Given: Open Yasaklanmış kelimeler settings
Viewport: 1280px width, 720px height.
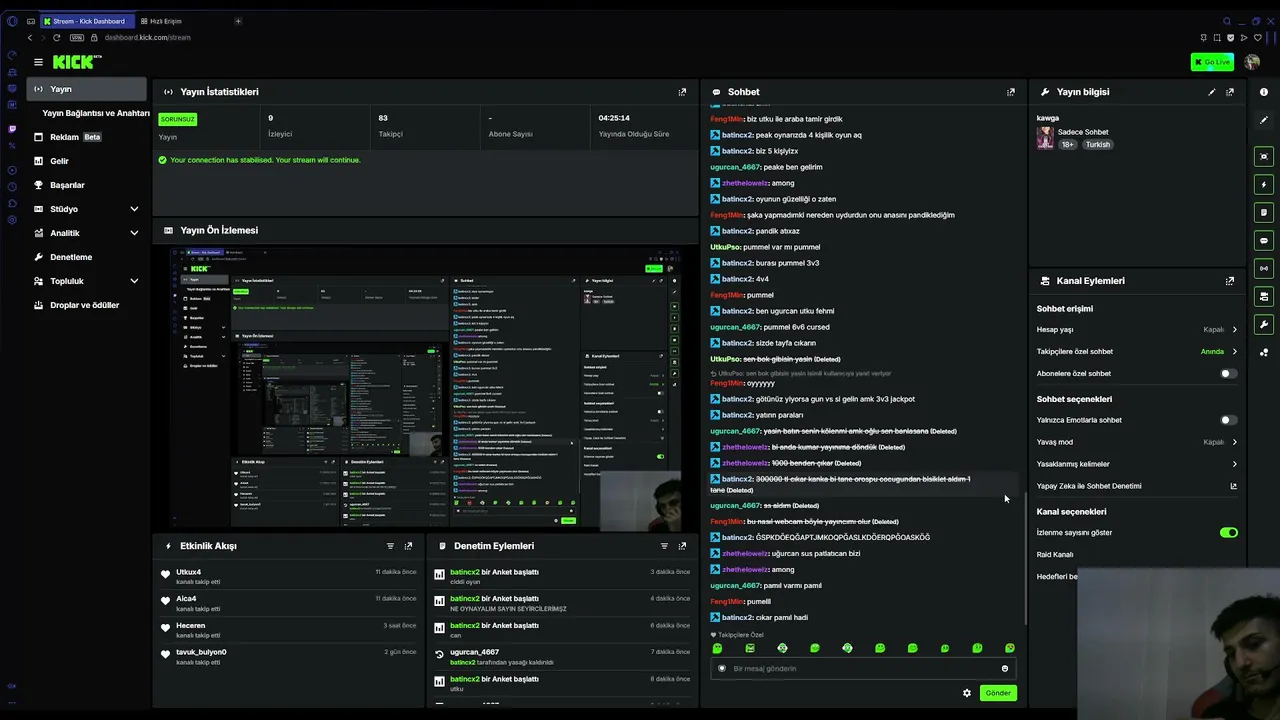Looking at the screenshot, I should coord(1137,464).
